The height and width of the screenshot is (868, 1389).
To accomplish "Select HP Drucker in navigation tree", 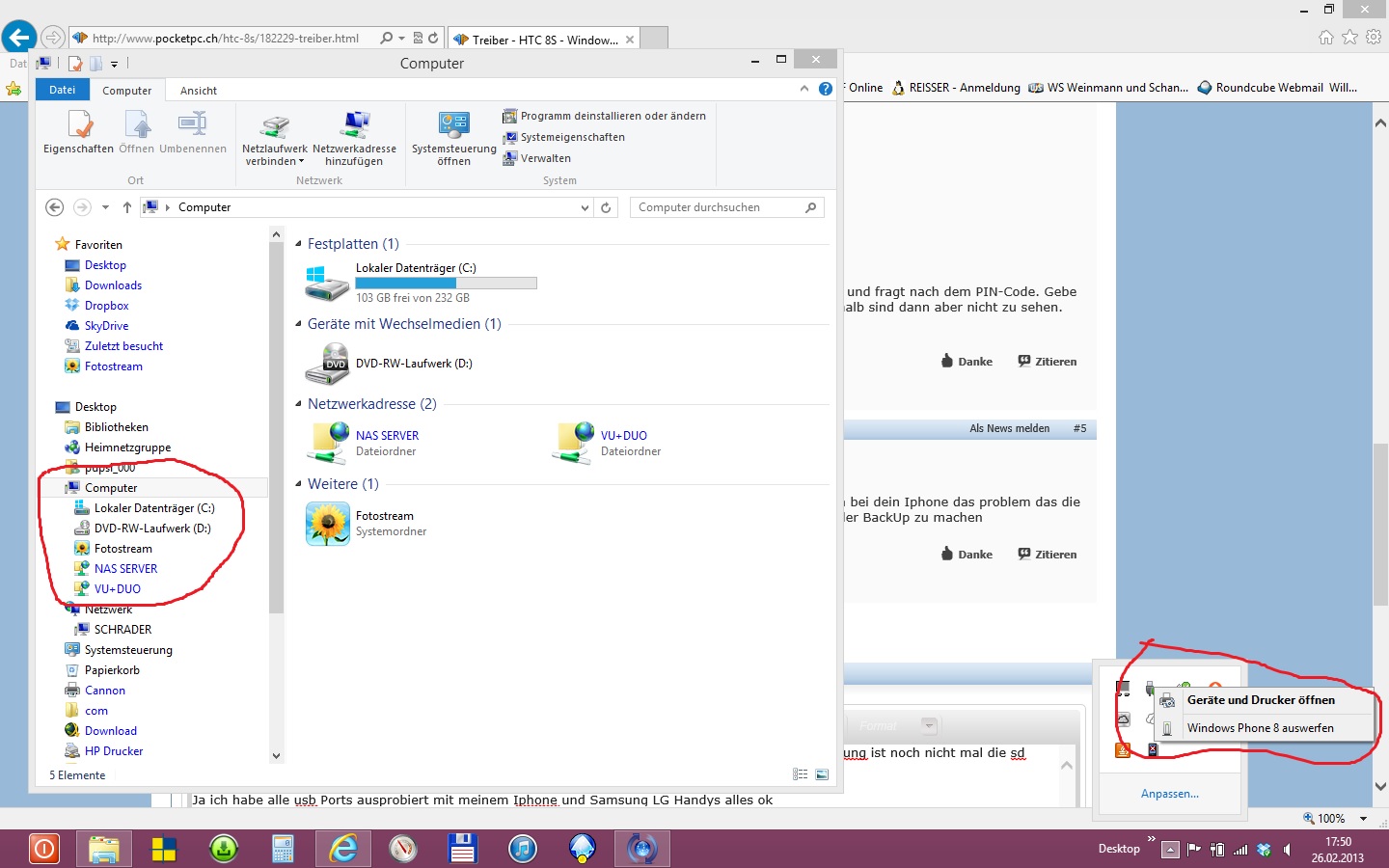I will (x=114, y=751).
